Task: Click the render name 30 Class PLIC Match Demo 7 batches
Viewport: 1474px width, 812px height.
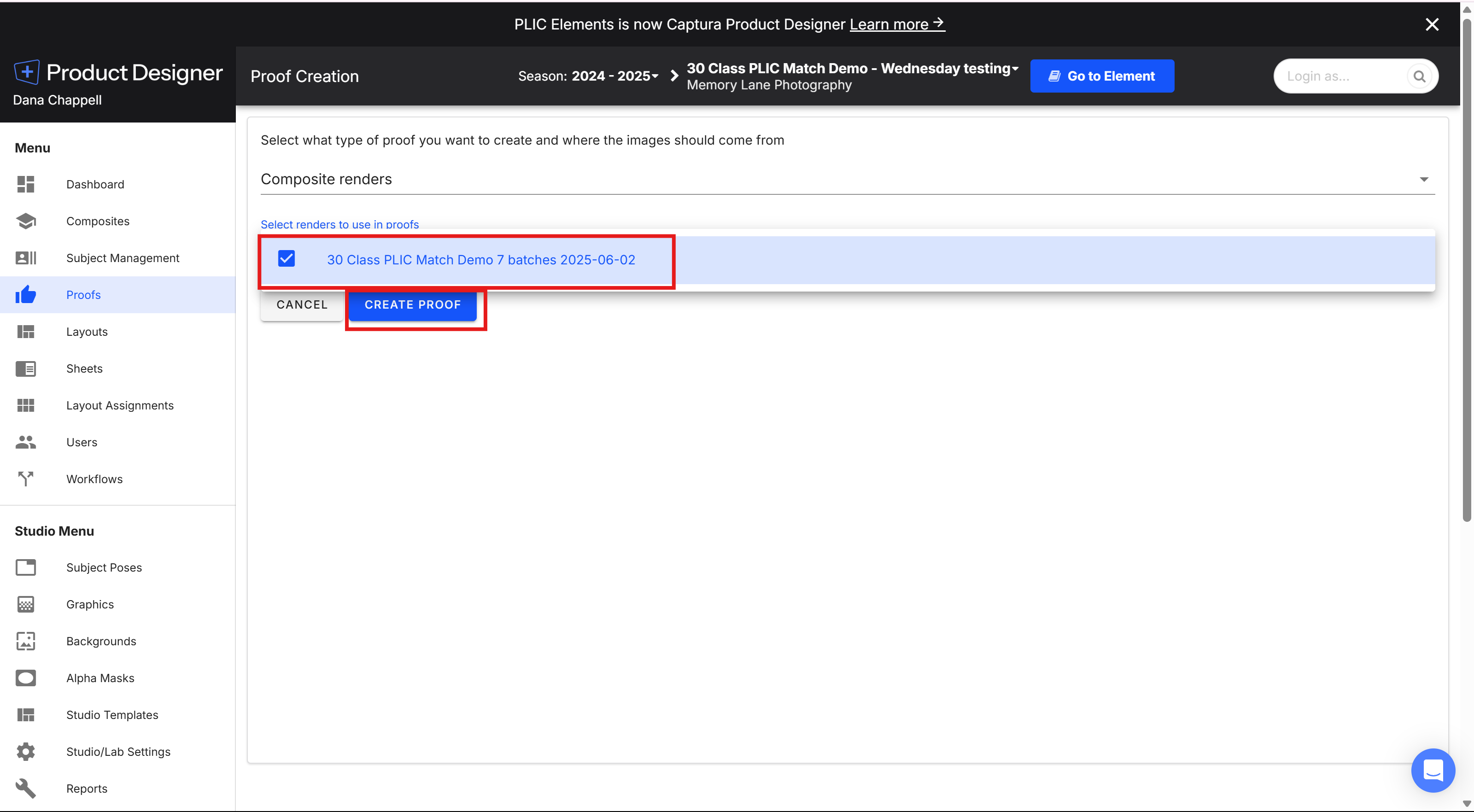Action: (480, 260)
